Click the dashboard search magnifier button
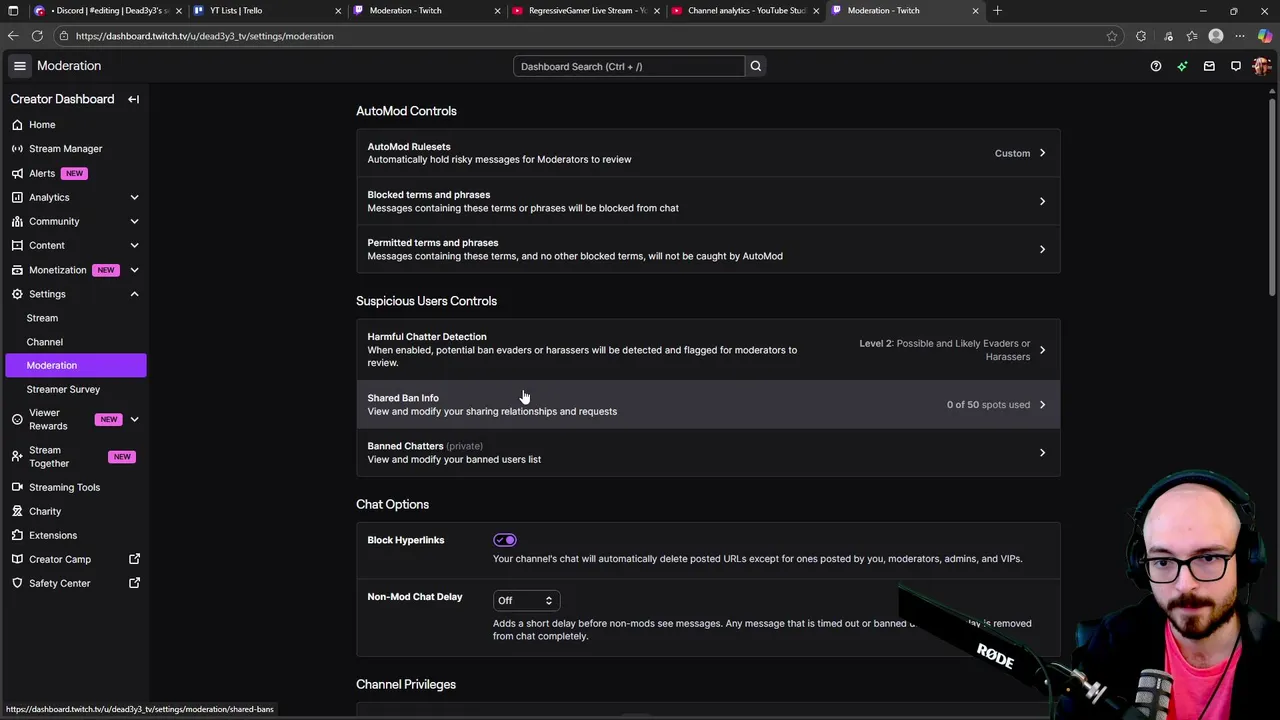Viewport: 1280px width, 720px height. coord(756,66)
